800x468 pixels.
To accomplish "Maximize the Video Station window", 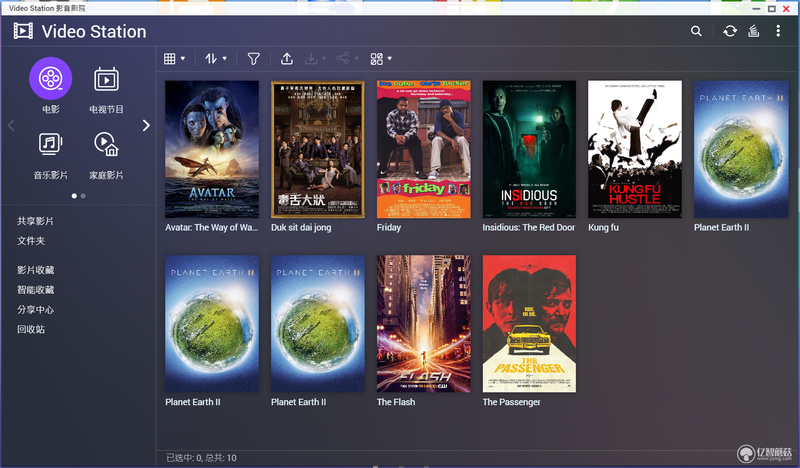I will click(x=771, y=9).
